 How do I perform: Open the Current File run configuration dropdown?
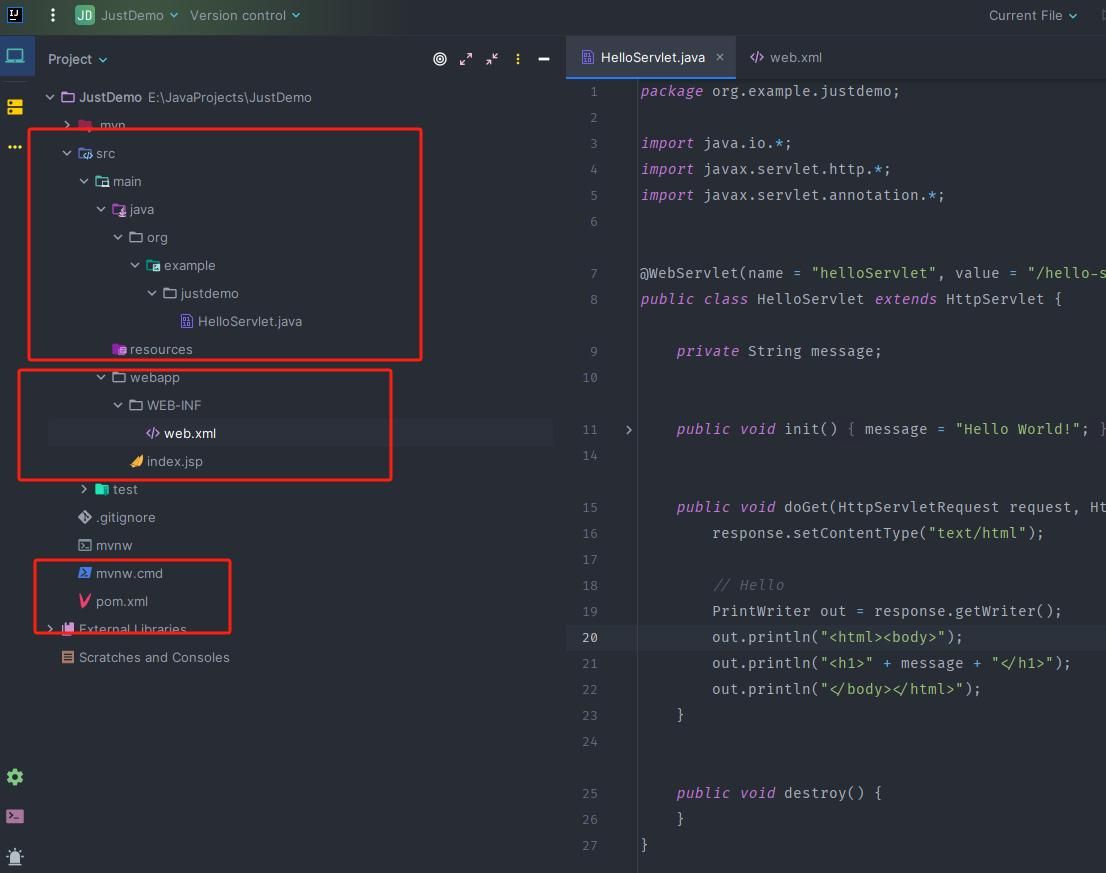tap(1033, 16)
